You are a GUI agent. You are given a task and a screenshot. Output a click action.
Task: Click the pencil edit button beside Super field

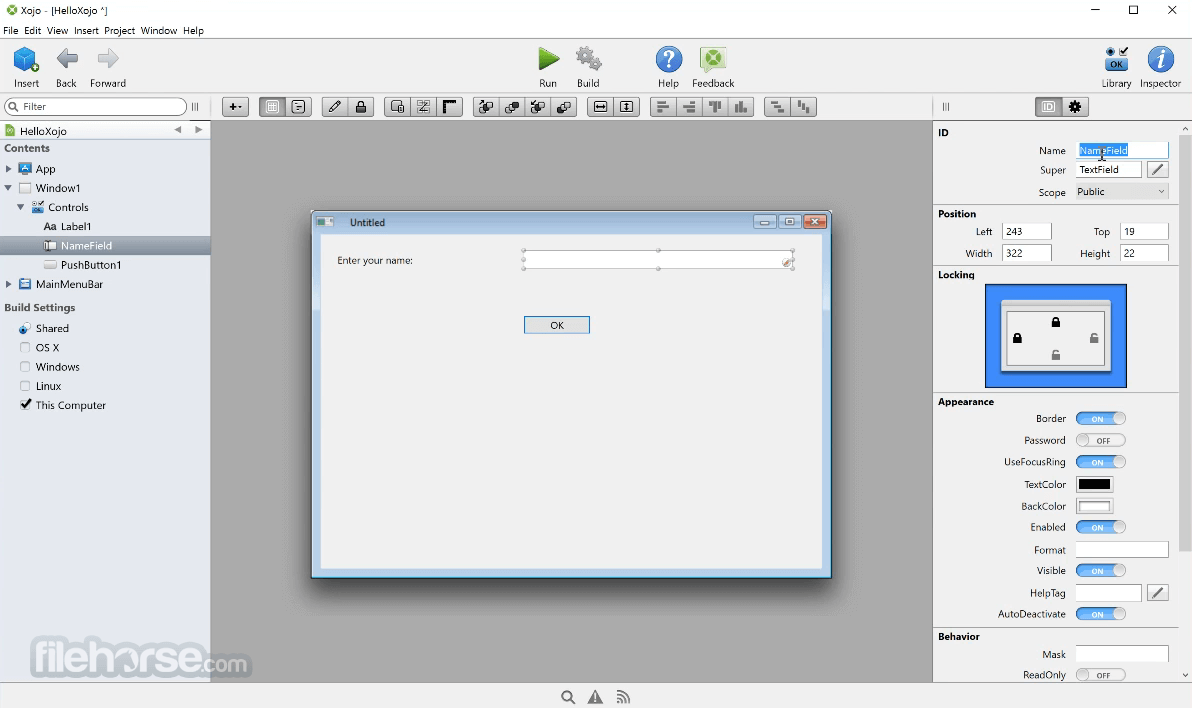pos(1157,170)
